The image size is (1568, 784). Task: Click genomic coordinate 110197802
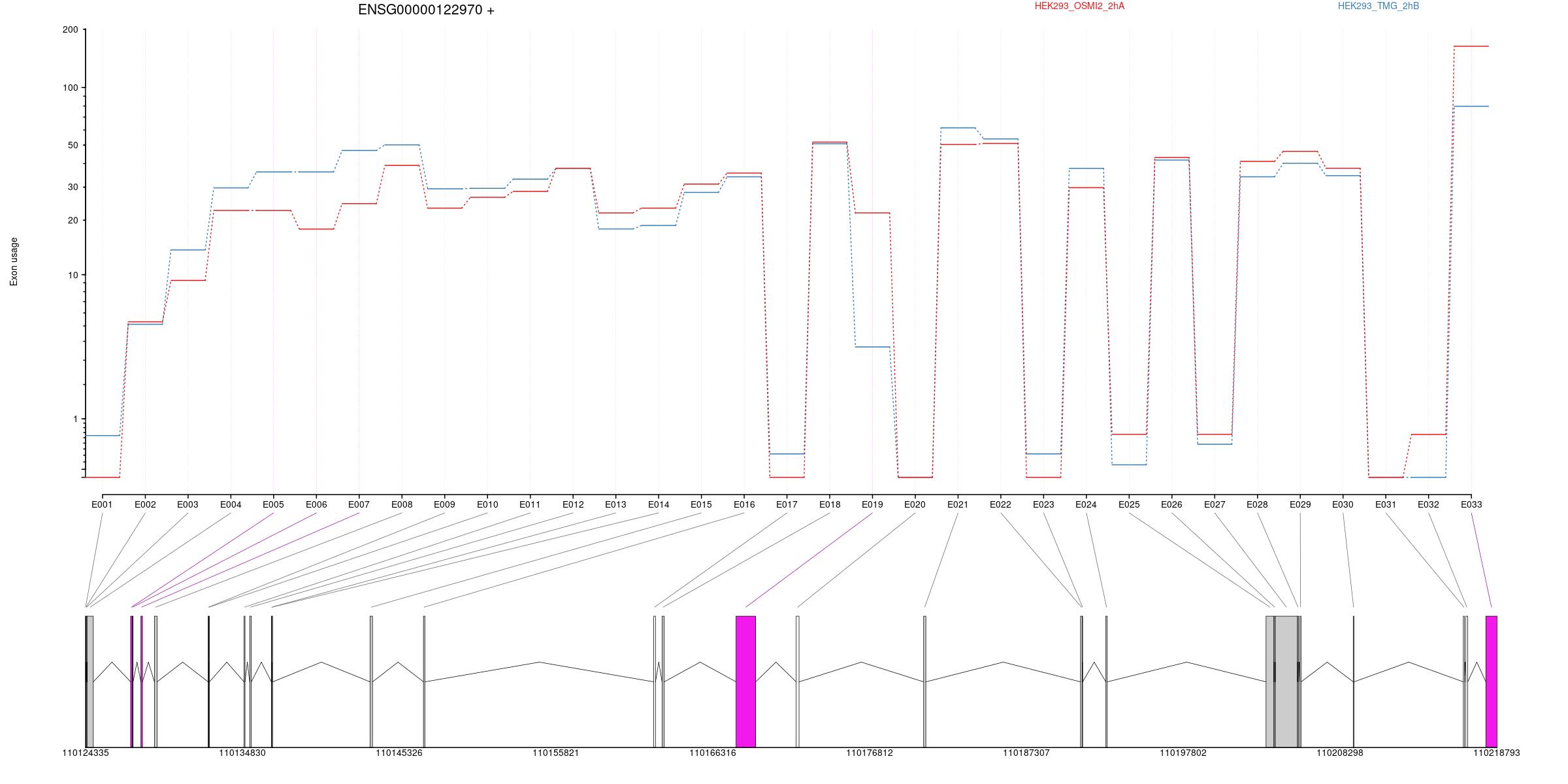click(x=1183, y=753)
